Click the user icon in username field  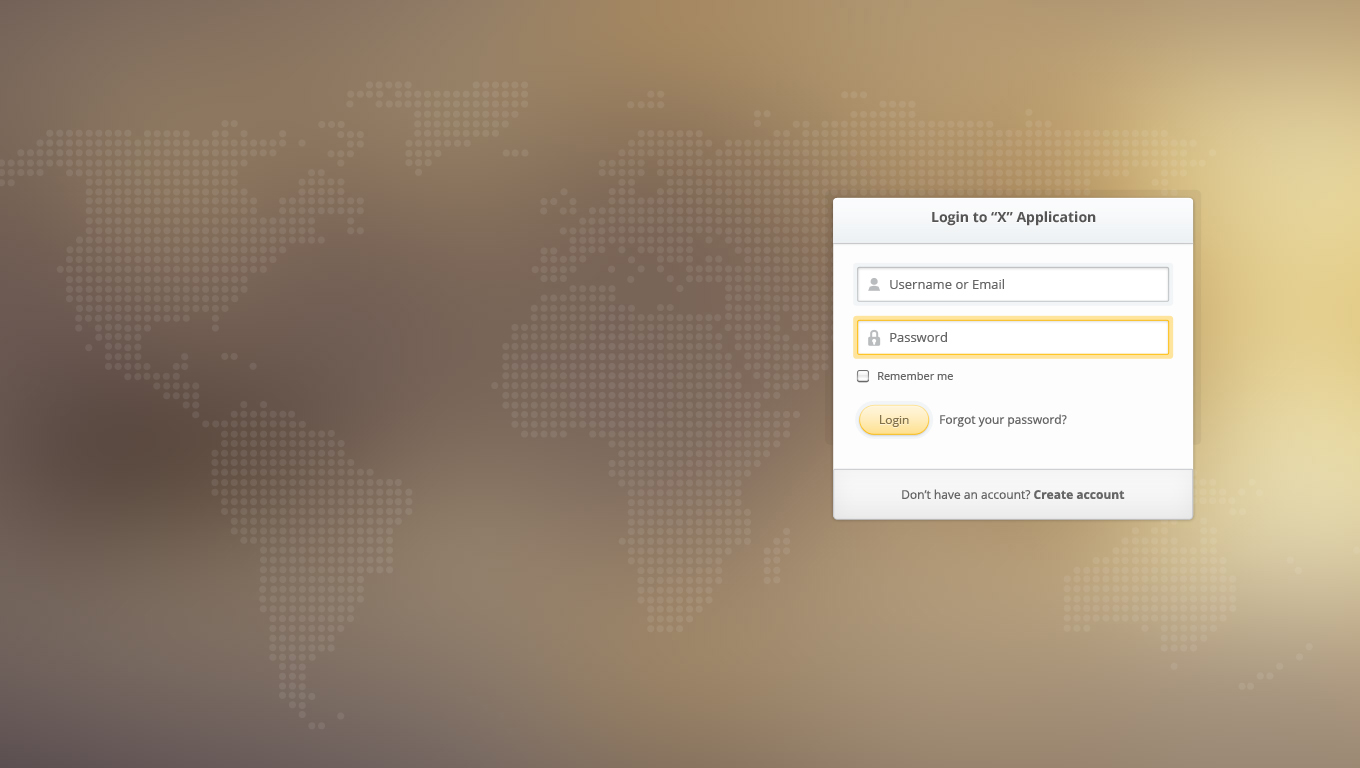click(x=874, y=284)
